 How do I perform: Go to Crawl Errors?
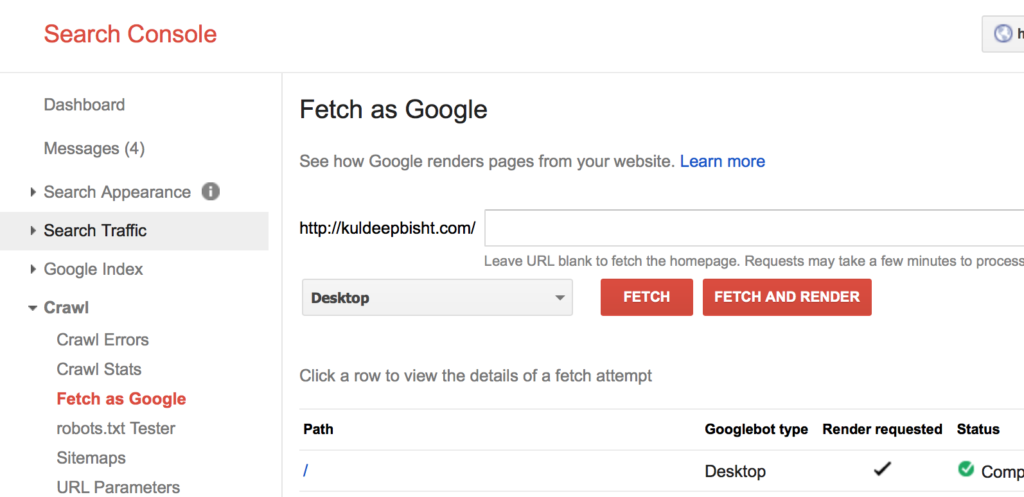[x=103, y=340]
